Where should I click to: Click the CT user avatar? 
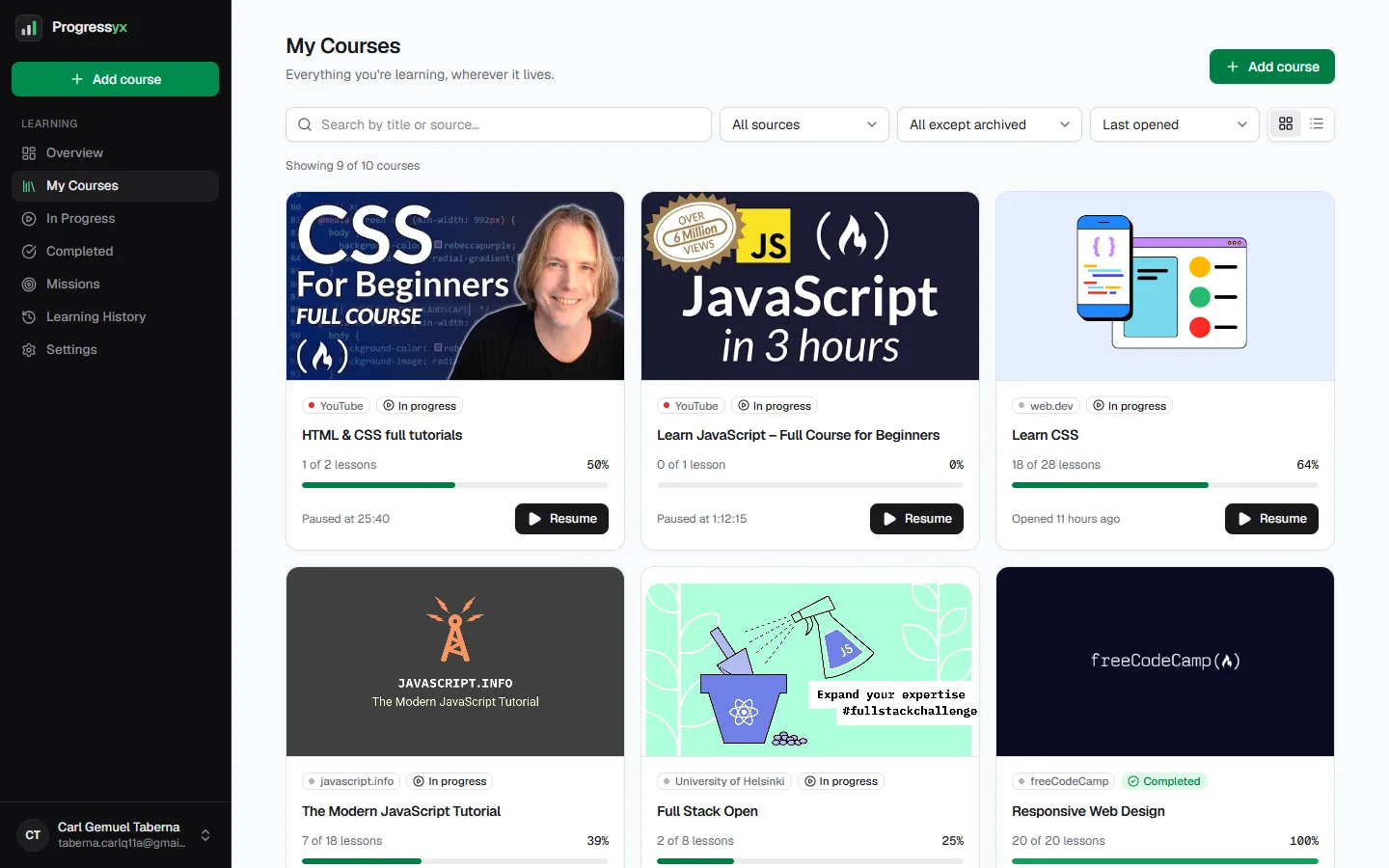point(33,835)
